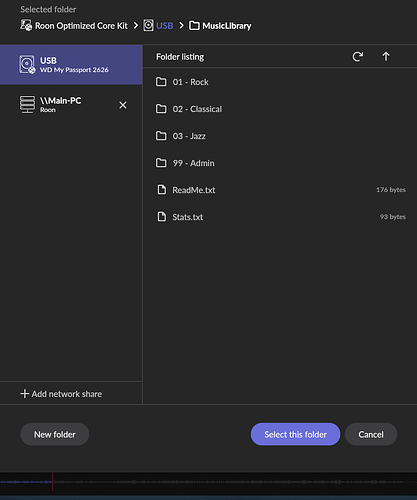The image size is (417, 500).
Task: Add a network share
Action: click(x=61, y=394)
